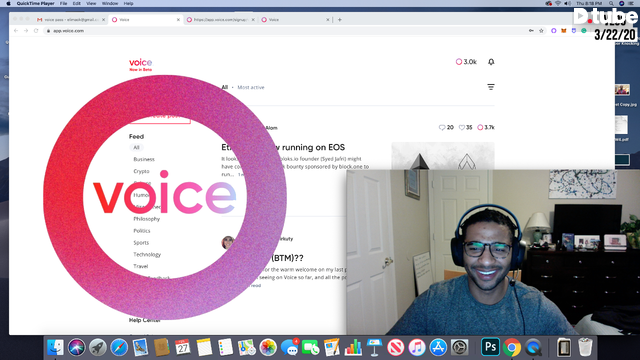
Task: Open Finder from the Dock
Action: [55, 348]
